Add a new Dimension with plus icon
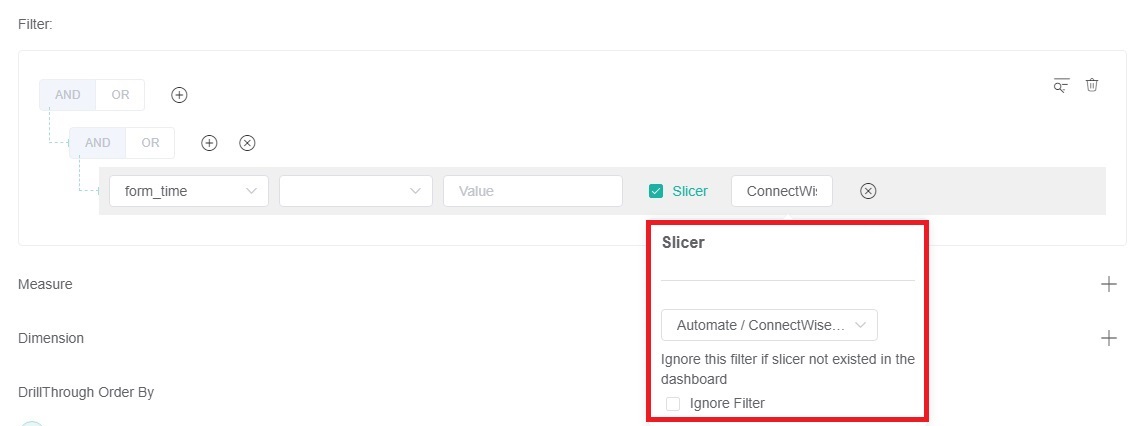The width and height of the screenshot is (1146, 426). click(1108, 338)
